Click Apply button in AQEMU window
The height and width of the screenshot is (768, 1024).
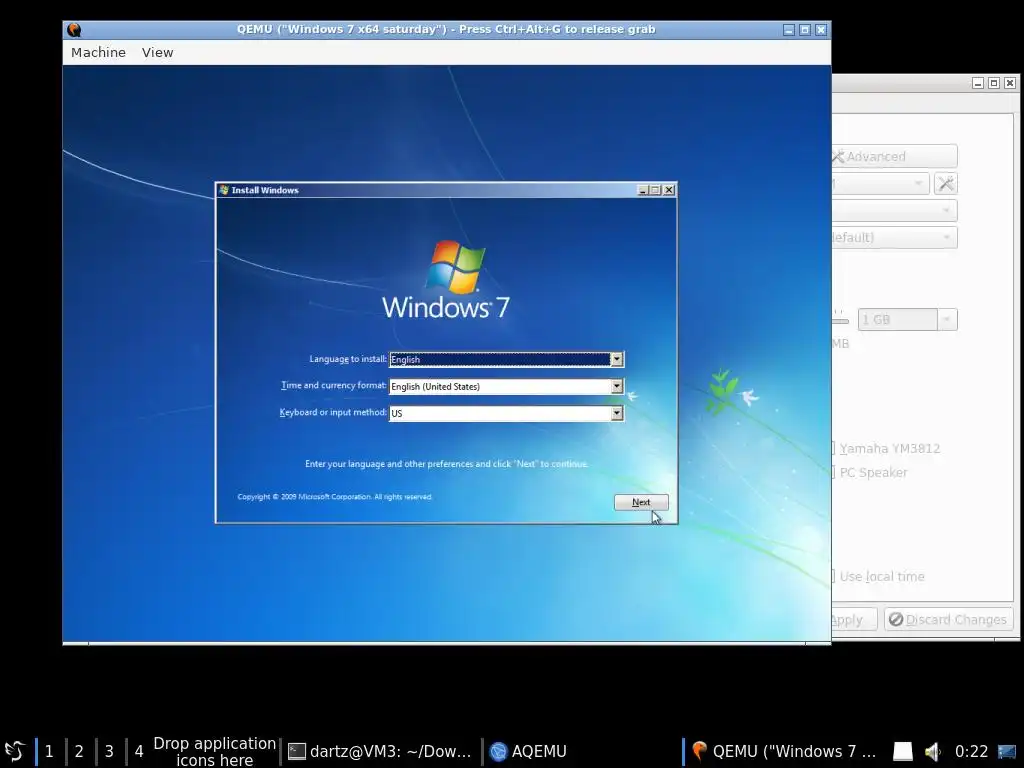[854, 619]
